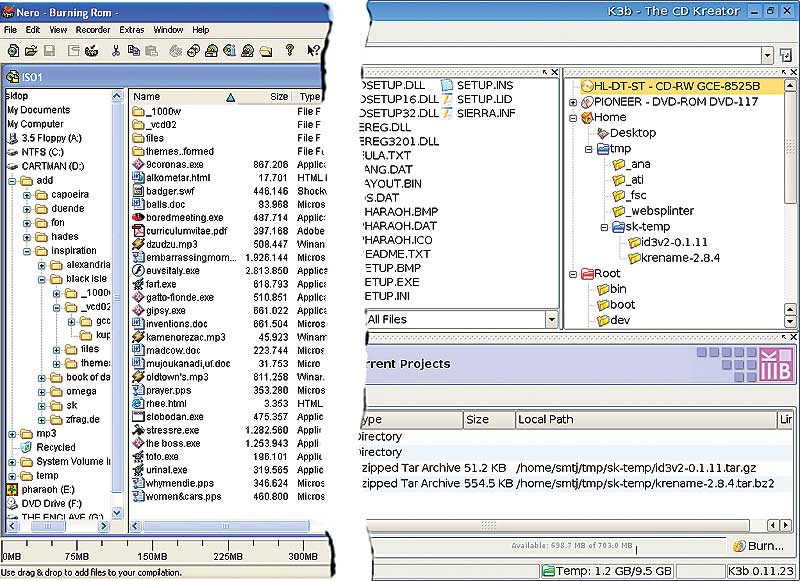The image size is (800, 581).
Task: Expand the PIONEER DVD-ROM node in K3b
Action: pos(573,103)
